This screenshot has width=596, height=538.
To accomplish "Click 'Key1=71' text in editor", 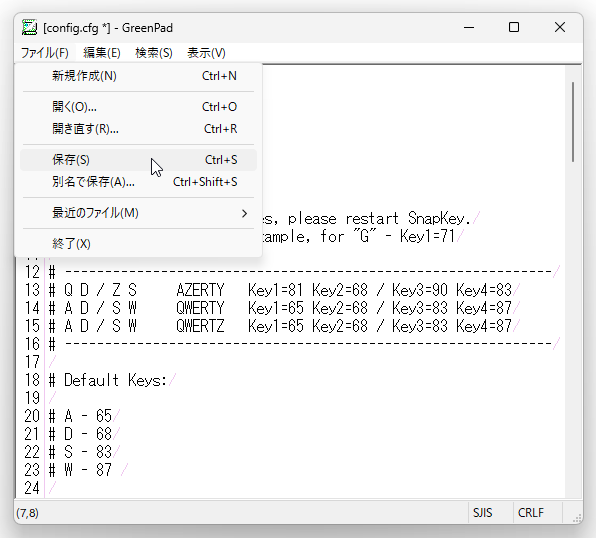I will point(427,236).
